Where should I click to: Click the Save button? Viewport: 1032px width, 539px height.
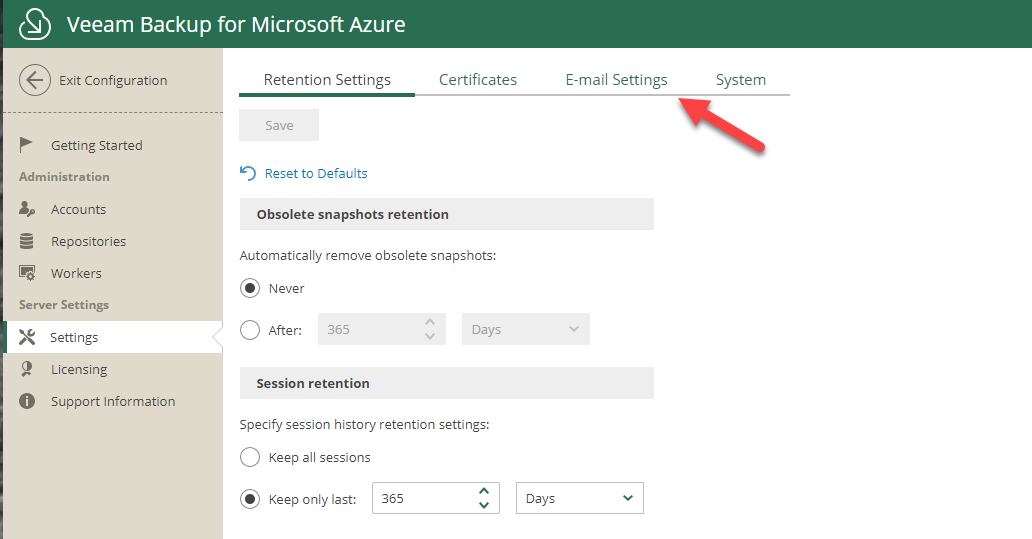279,125
